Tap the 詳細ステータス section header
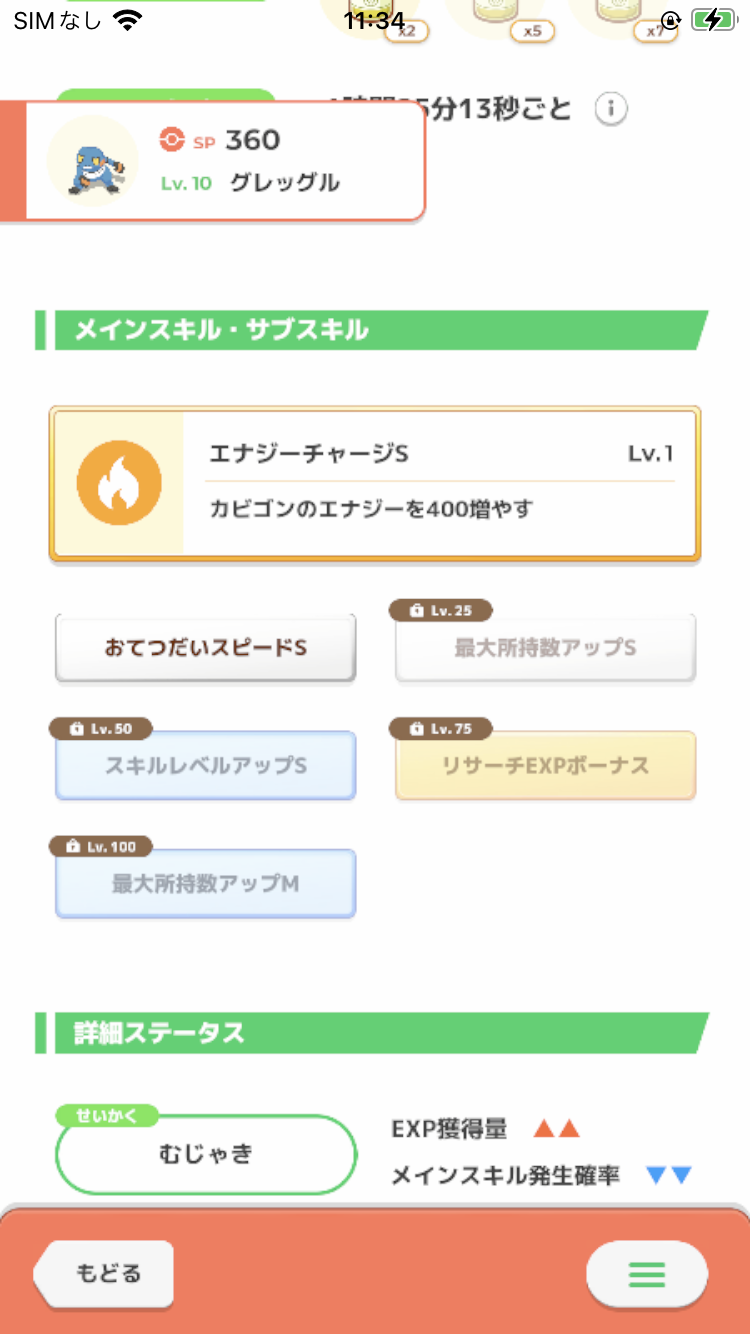 click(x=372, y=1033)
